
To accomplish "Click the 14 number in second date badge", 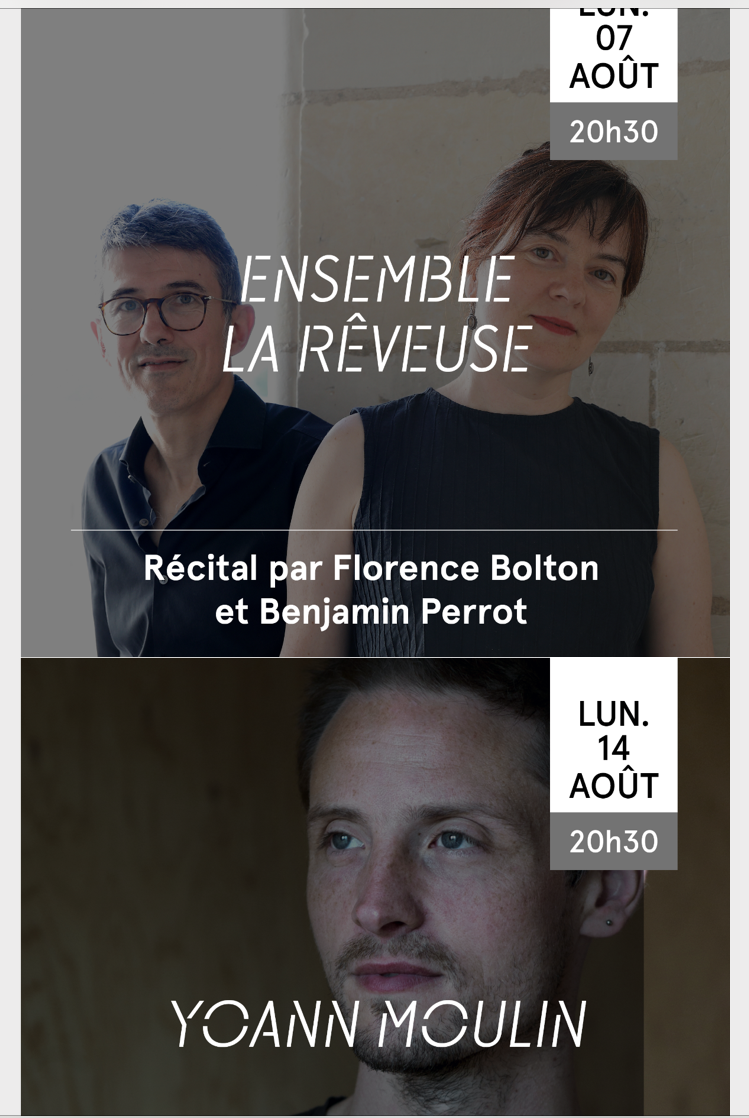I will click(613, 749).
